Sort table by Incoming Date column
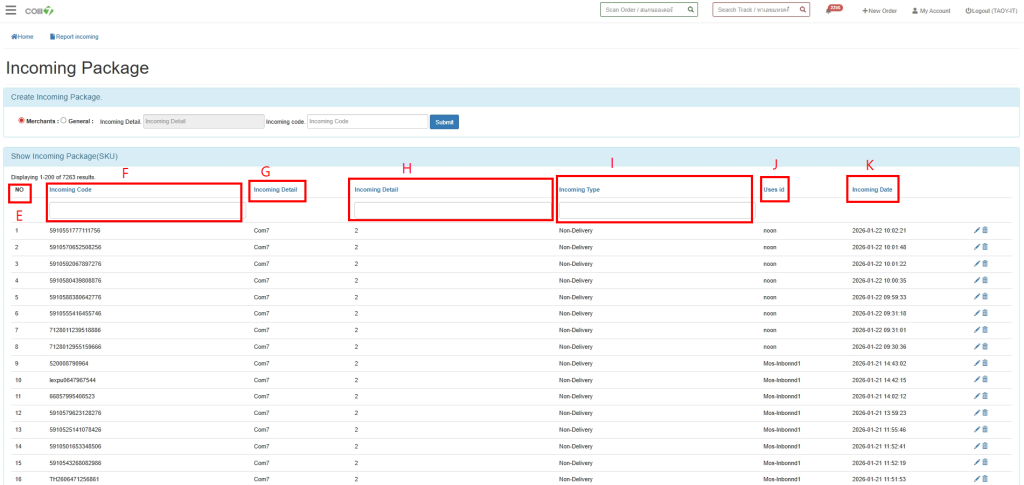The width and height of the screenshot is (1024, 485). pos(872,189)
